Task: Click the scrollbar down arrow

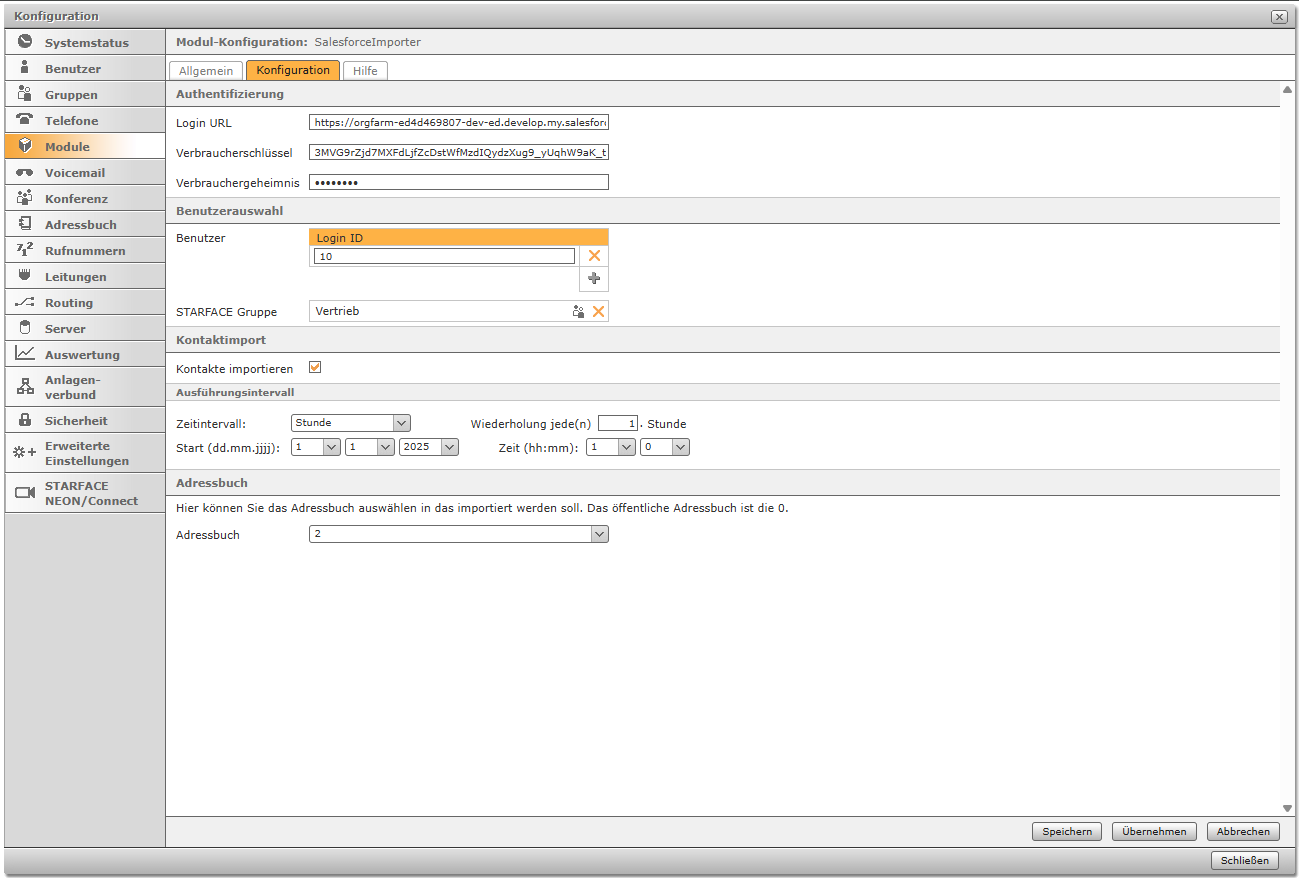Action: coord(1288,808)
